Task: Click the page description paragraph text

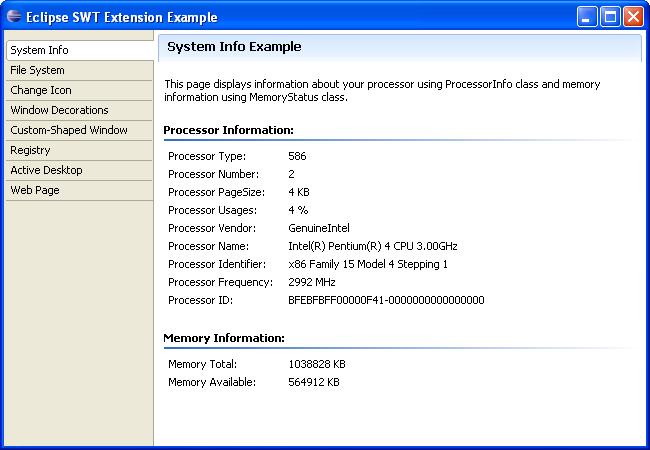Action: 382,91
